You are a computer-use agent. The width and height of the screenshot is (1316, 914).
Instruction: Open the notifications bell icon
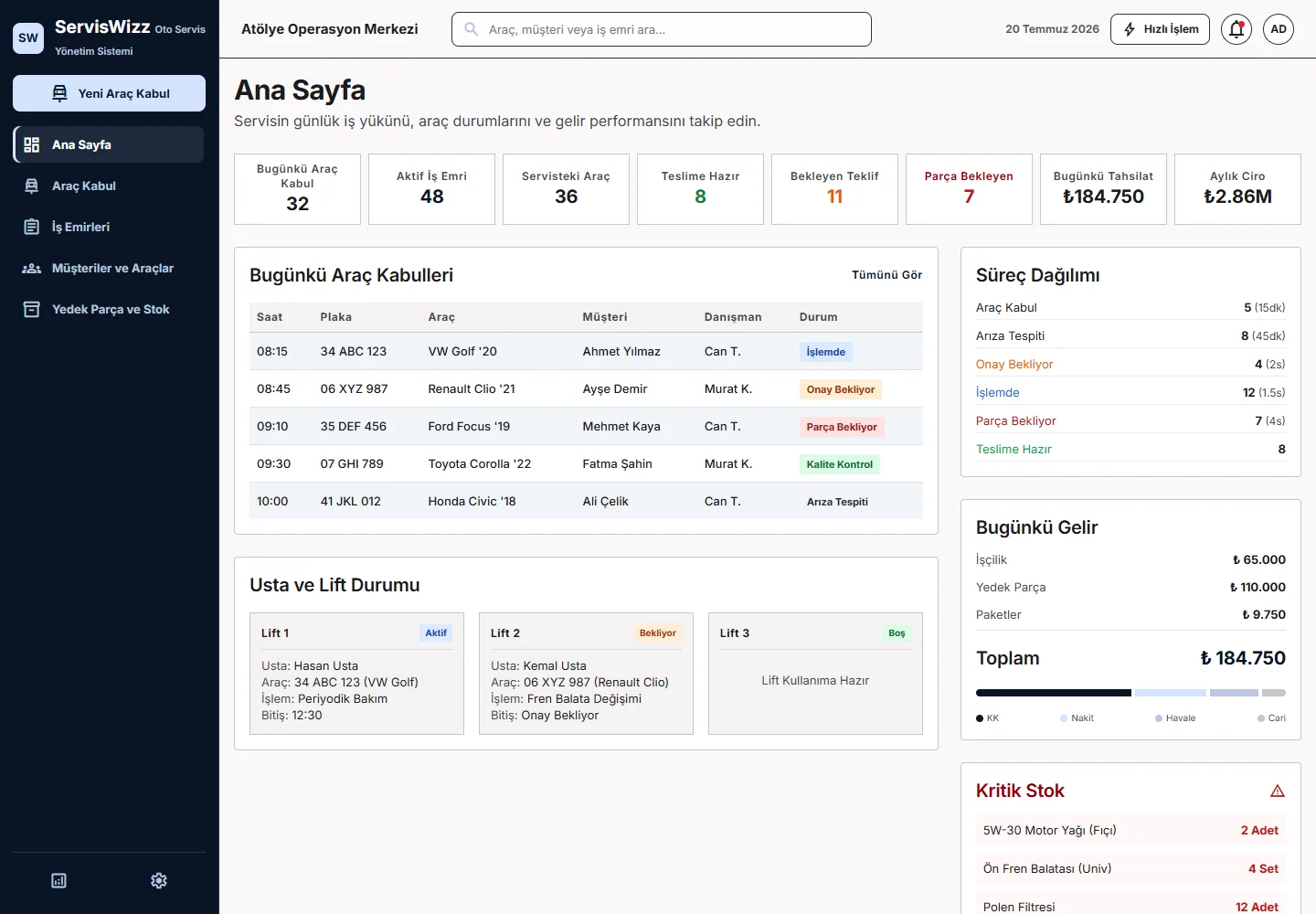click(x=1236, y=29)
